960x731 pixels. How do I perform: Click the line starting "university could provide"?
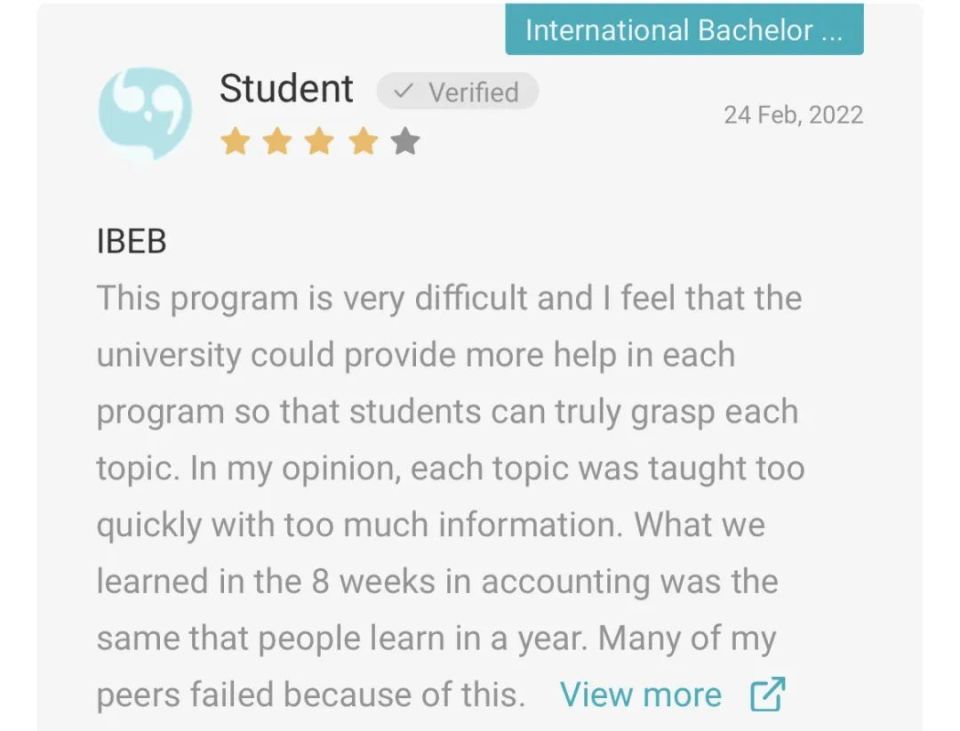[415, 355]
